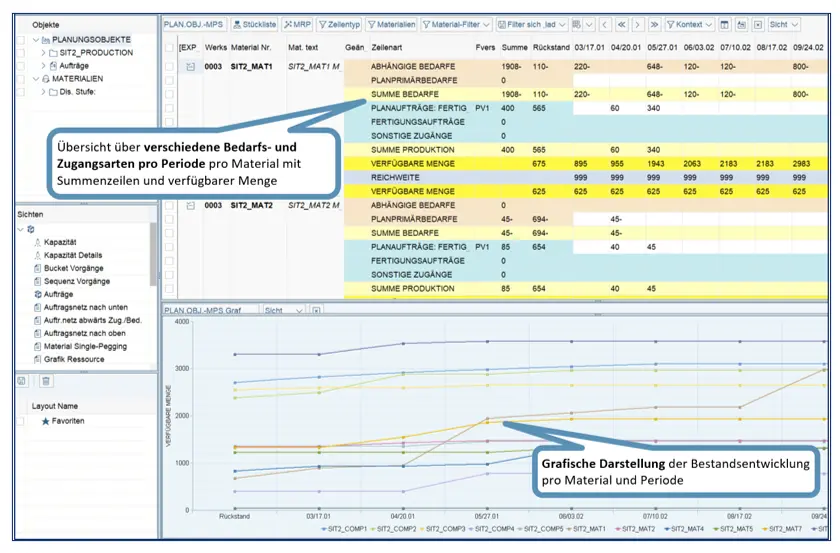Open Auftragsnetz nach unten view

tap(86, 307)
